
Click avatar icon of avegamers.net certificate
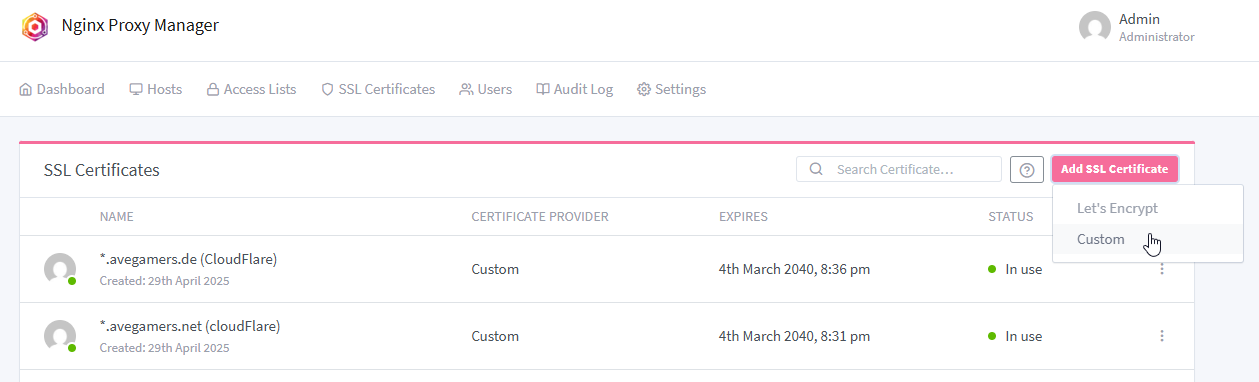coord(60,336)
